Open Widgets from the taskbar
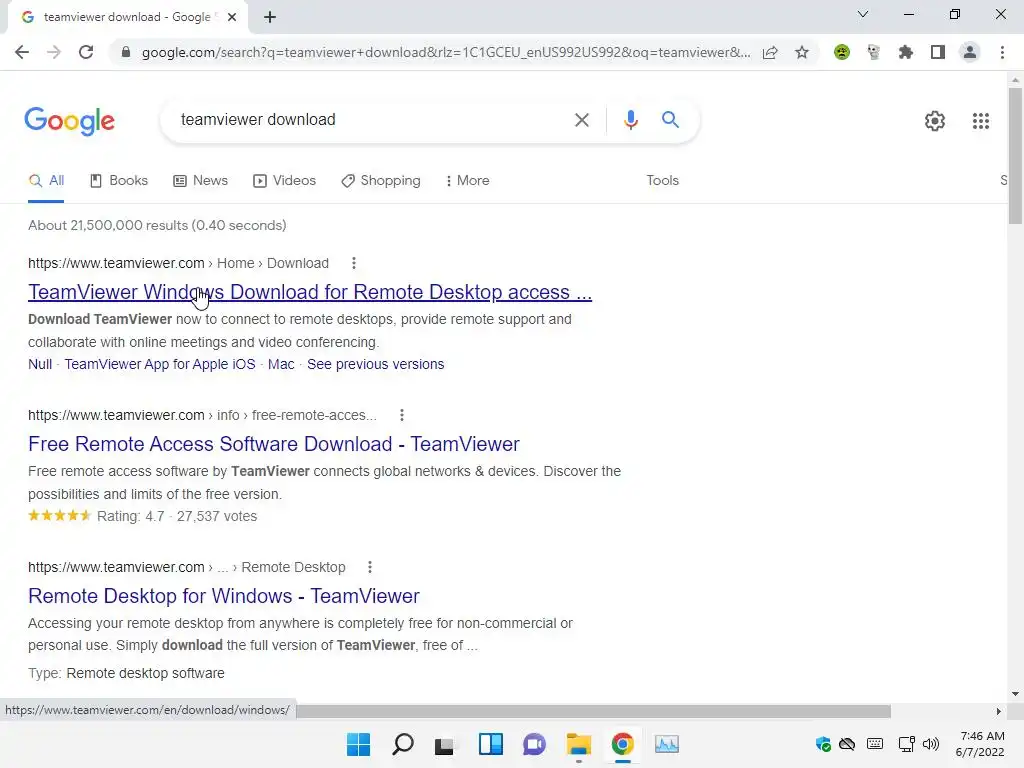The image size is (1024, 768). [x=490, y=744]
